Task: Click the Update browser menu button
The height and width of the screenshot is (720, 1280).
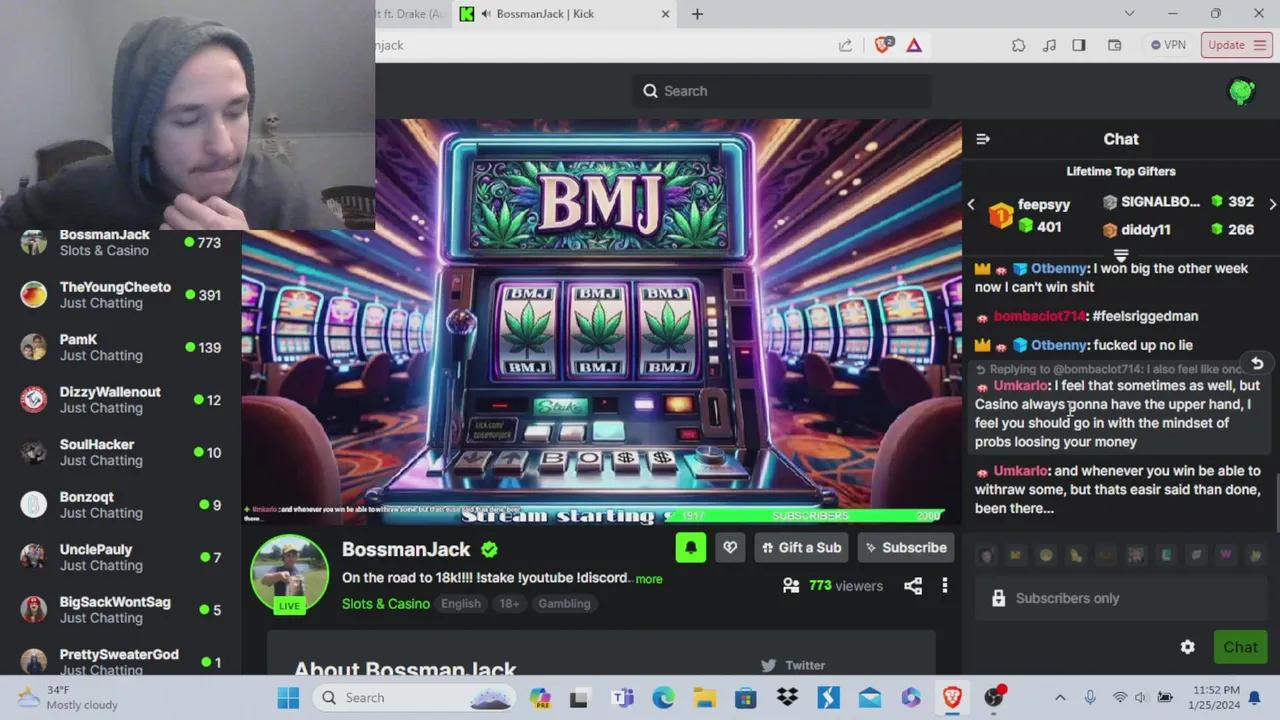Action: [1236, 45]
